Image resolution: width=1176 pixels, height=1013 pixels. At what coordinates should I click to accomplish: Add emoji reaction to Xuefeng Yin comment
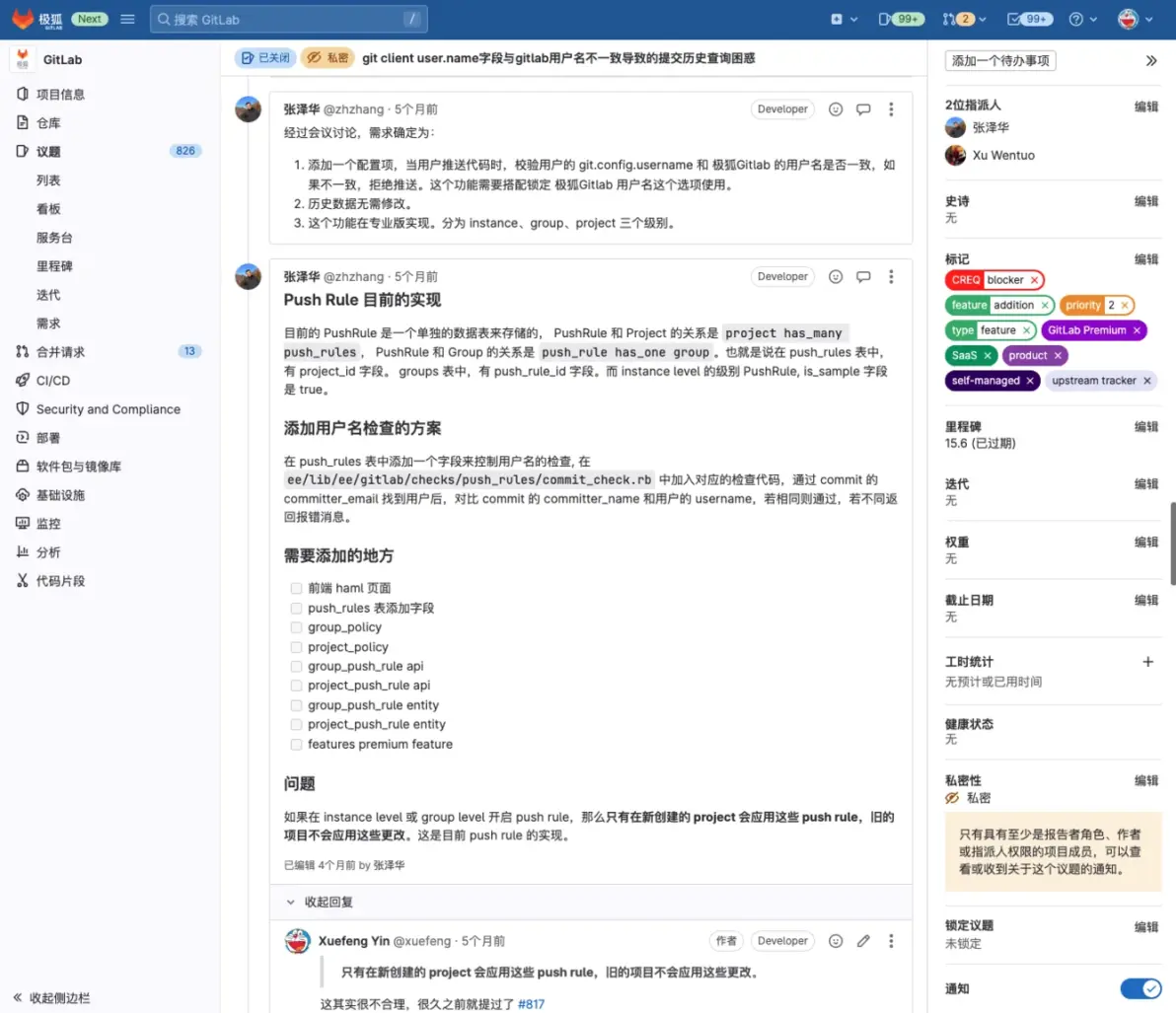836,941
